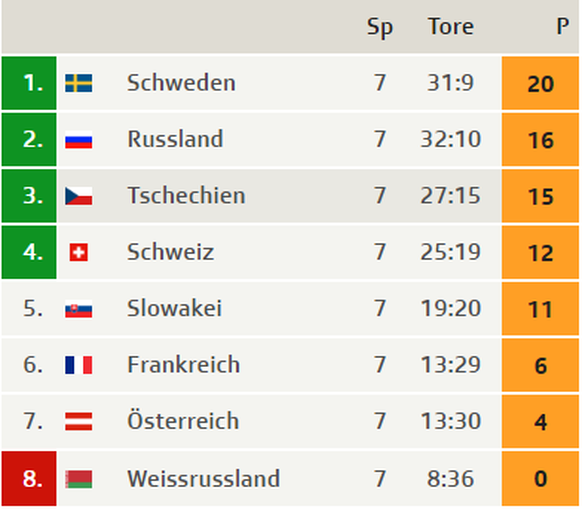Click the Austria flag icon
Image resolution: width=582 pixels, height=509 pixels.
pyautogui.click(x=78, y=421)
